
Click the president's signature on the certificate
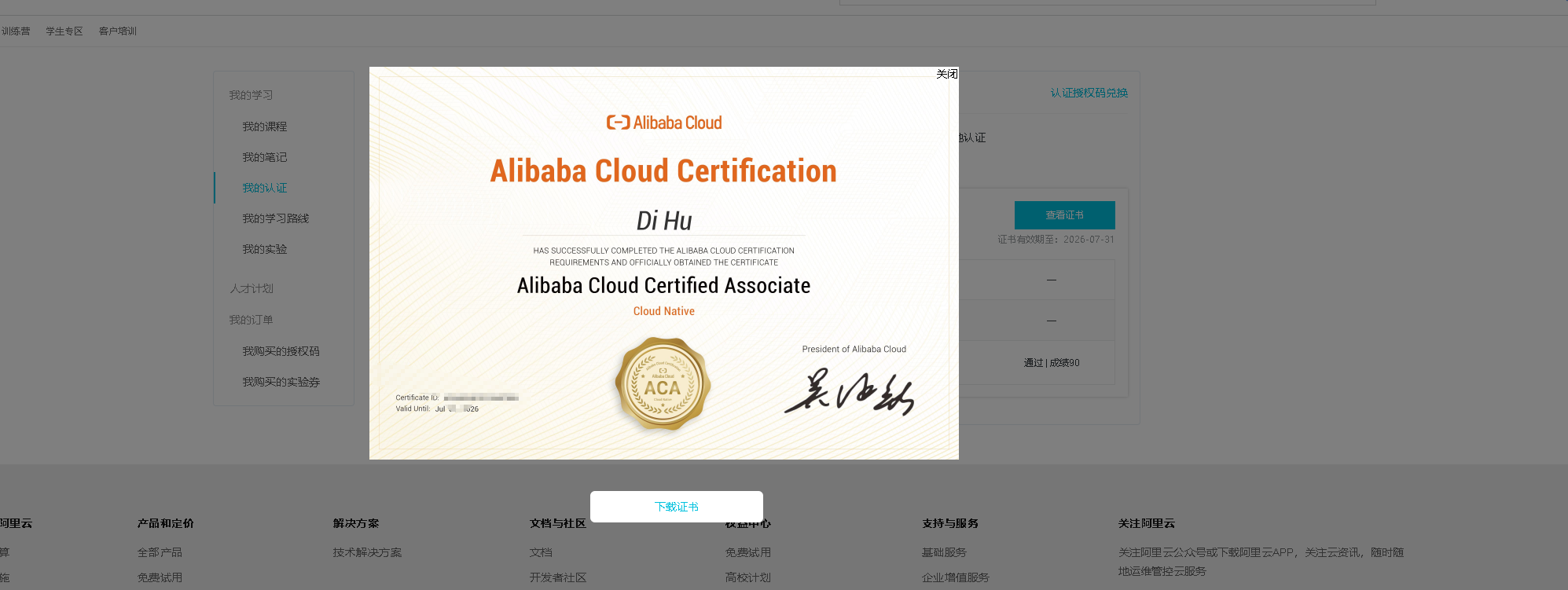tap(850, 391)
